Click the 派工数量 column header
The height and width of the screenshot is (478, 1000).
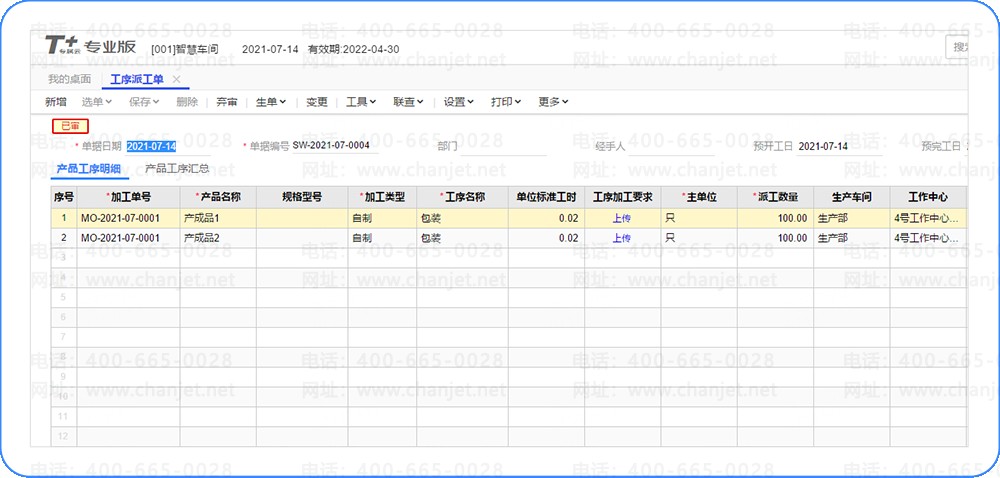775,197
